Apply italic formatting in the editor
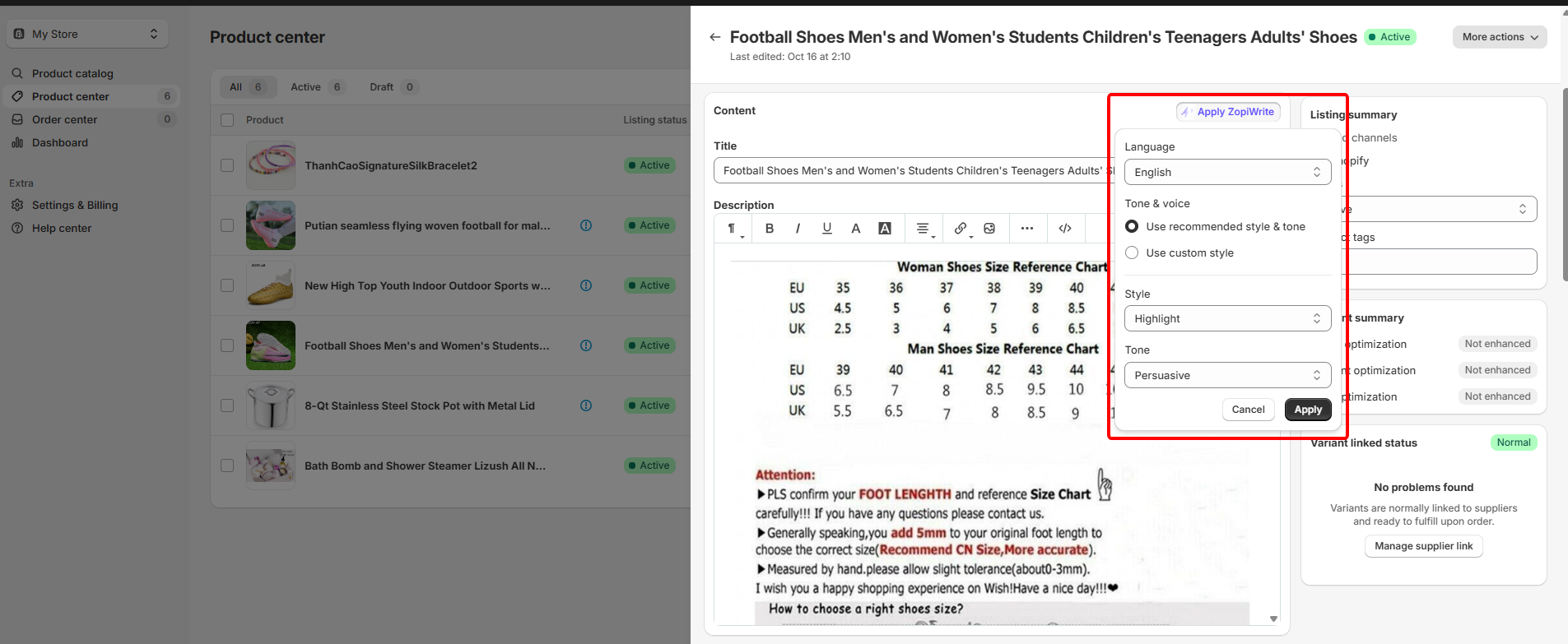Viewport: 1568px width, 644px height. click(x=798, y=229)
